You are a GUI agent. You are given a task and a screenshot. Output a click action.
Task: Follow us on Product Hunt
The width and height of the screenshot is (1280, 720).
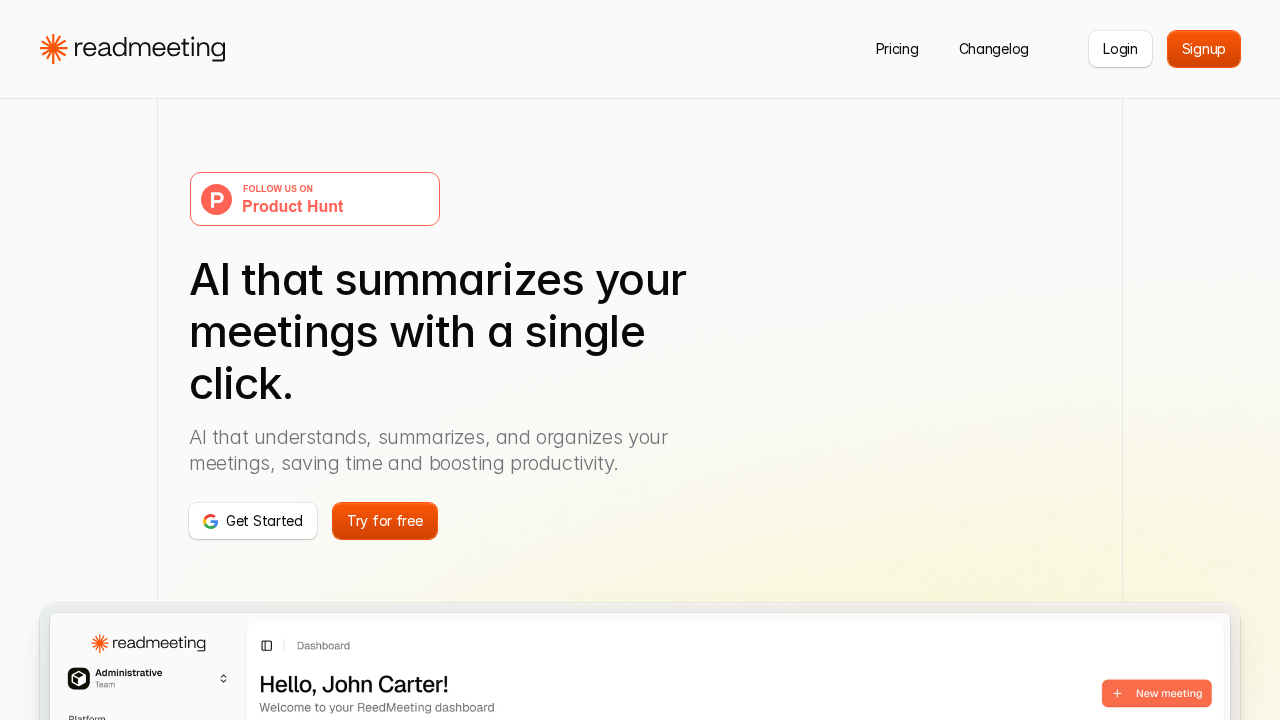[314, 199]
